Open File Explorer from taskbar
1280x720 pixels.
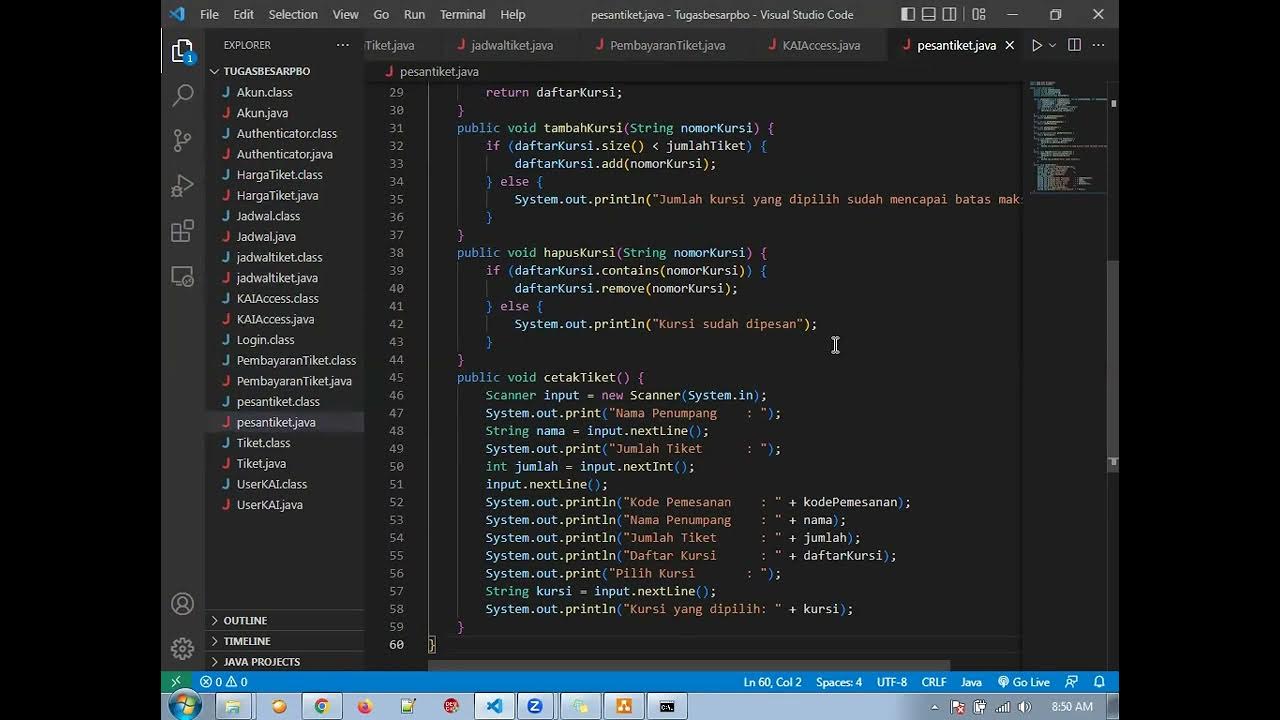pyautogui.click(x=233, y=706)
